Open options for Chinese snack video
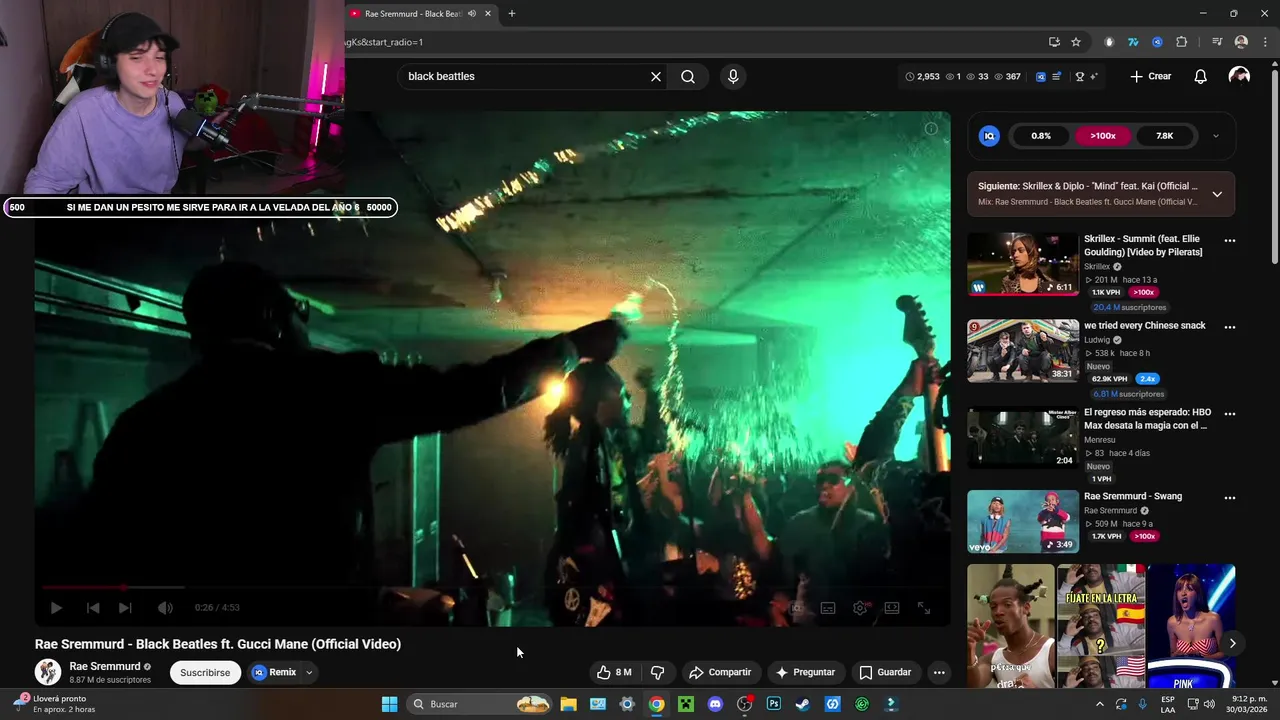1280x720 pixels. point(1230,327)
